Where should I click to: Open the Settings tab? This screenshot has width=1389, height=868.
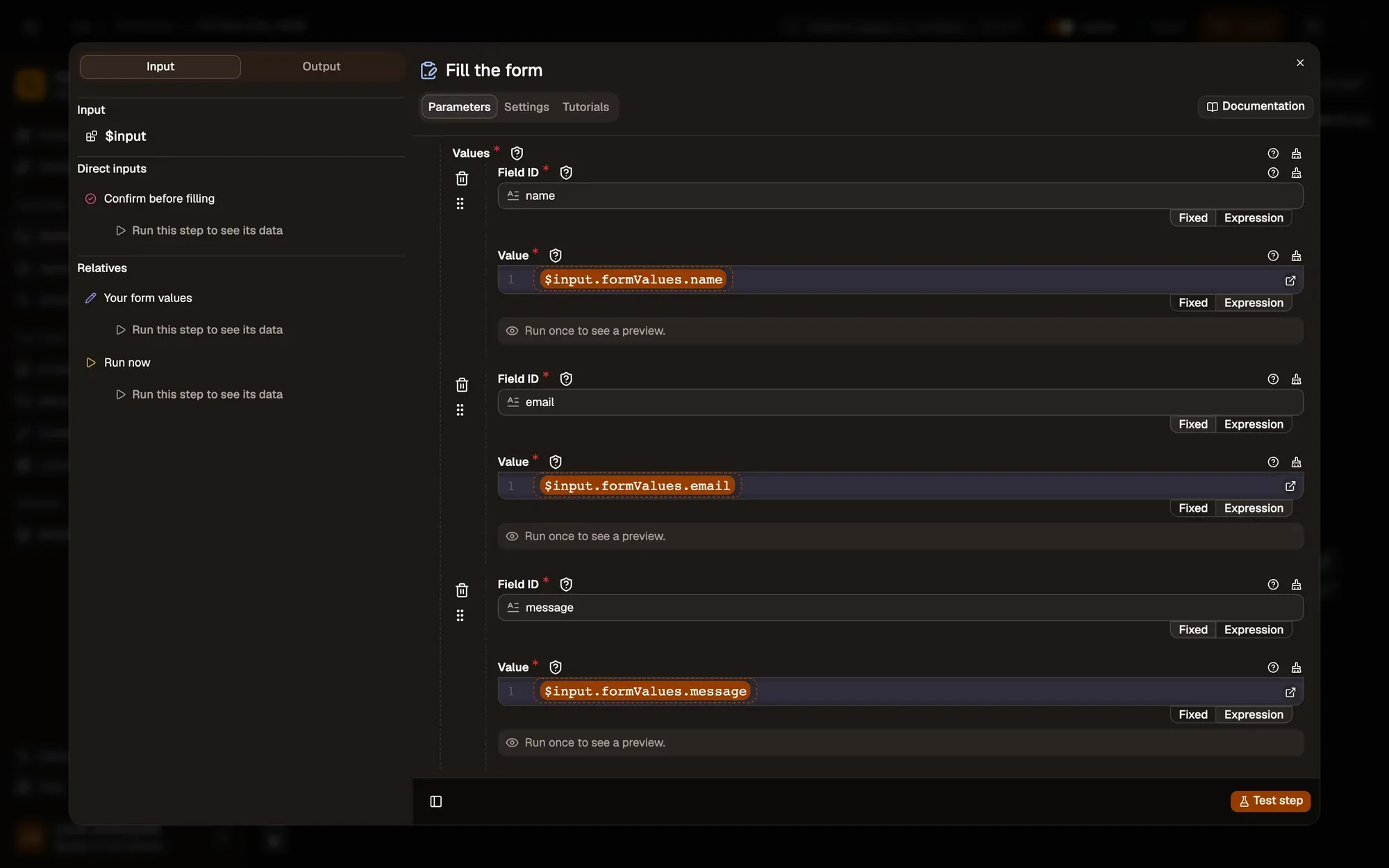[526, 107]
